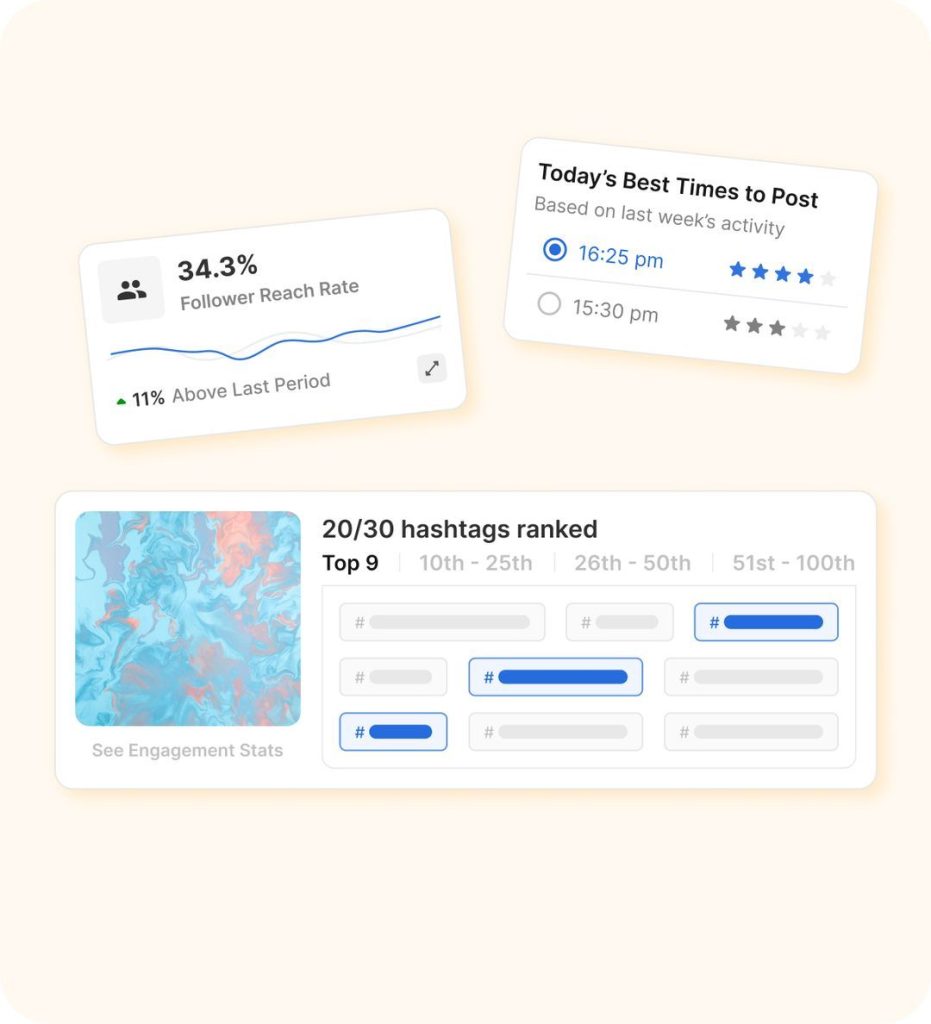Open the 26th - 50th tab
Image resolution: width=931 pixels, height=1024 pixels.
click(632, 563)
